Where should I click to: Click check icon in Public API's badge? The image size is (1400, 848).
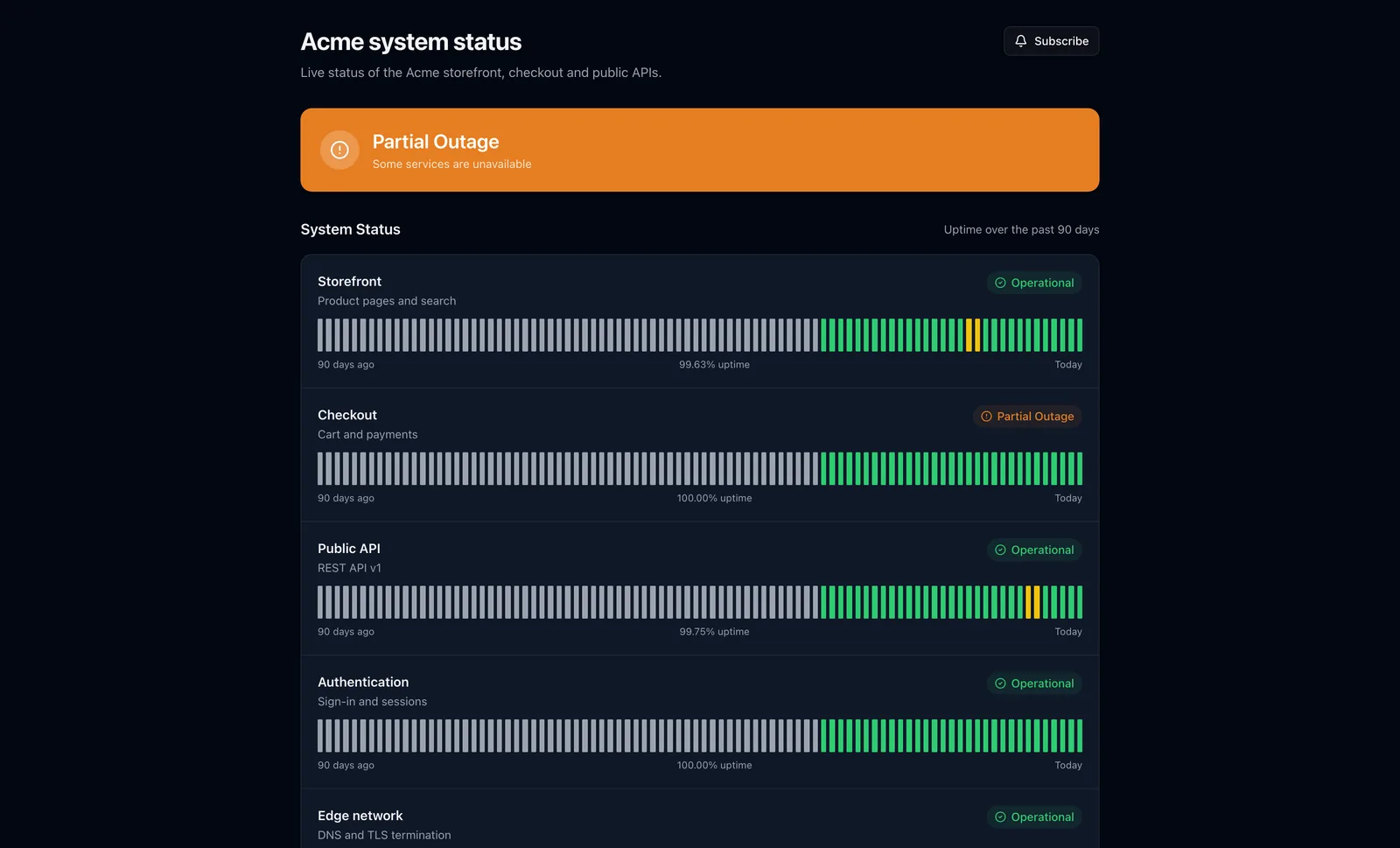point(1000,550)
